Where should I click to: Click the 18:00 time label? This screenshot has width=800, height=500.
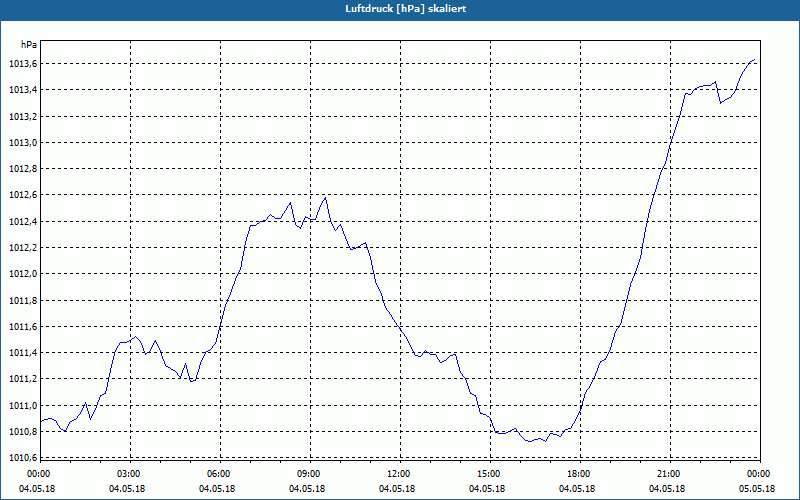pos(580,474)
